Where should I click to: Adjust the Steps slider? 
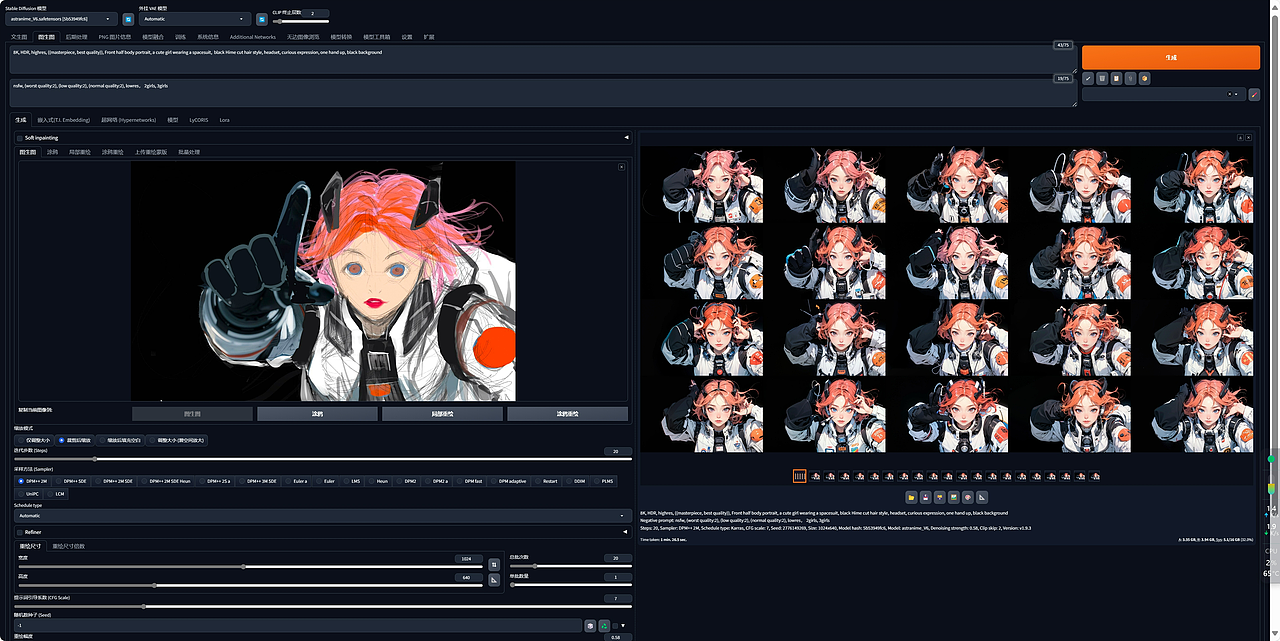pyautogui.click(x=323, y=459)
